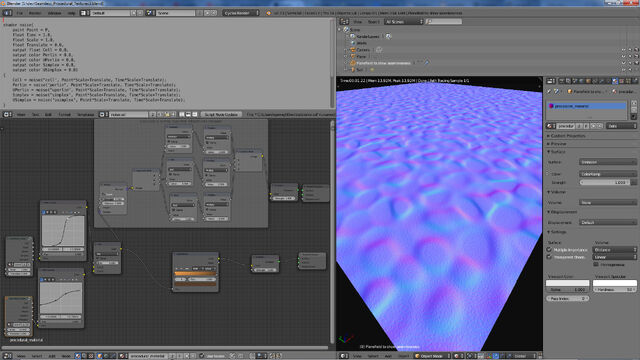Select the World row in outliner

click(362, 43)
